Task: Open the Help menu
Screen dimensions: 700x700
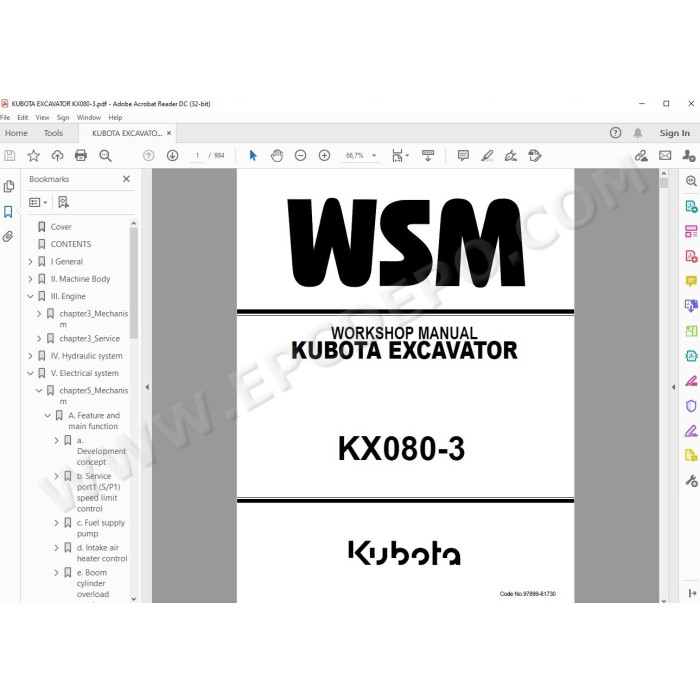Action: click(115, 117)
